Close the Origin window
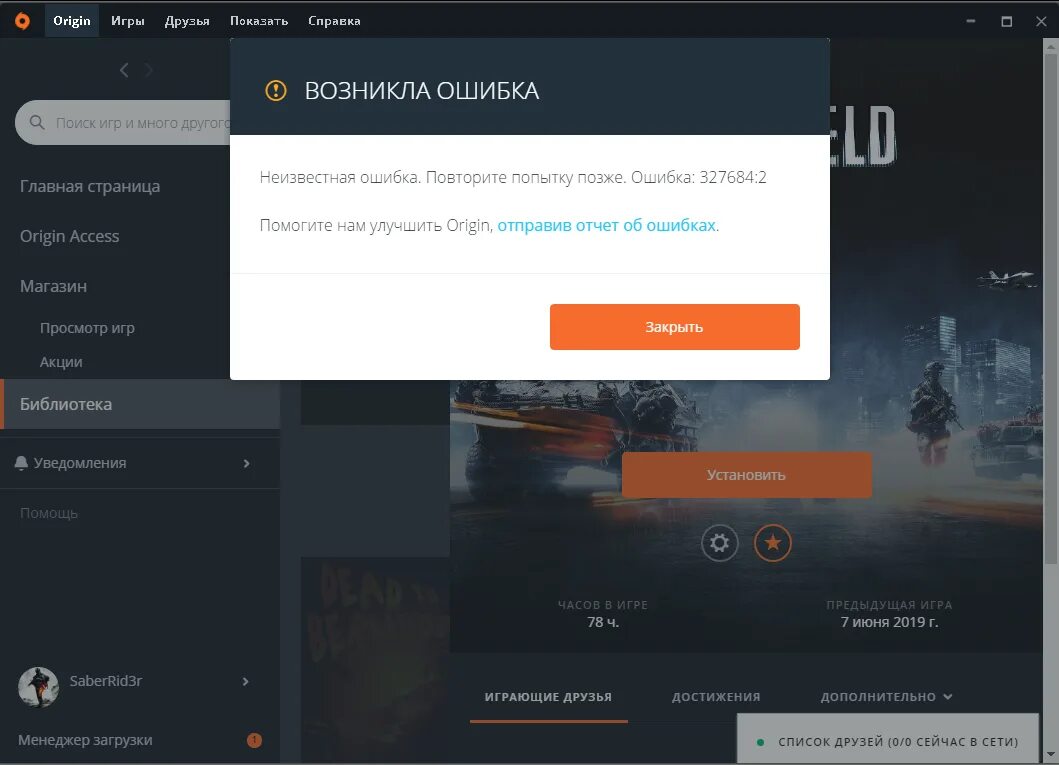The width and height of the screenshot is (1059, 765). pos(1041,21)
